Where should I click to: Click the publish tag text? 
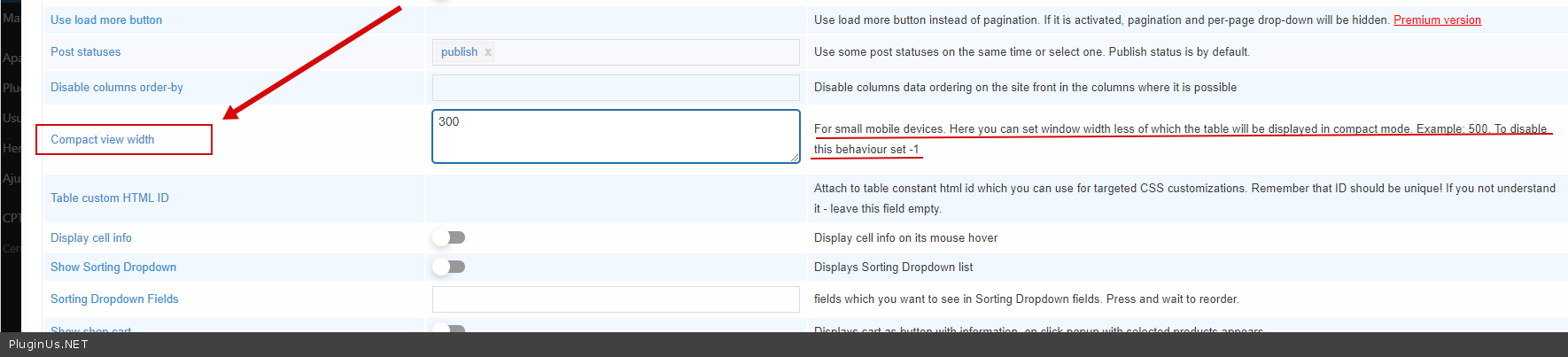(459, 52)
